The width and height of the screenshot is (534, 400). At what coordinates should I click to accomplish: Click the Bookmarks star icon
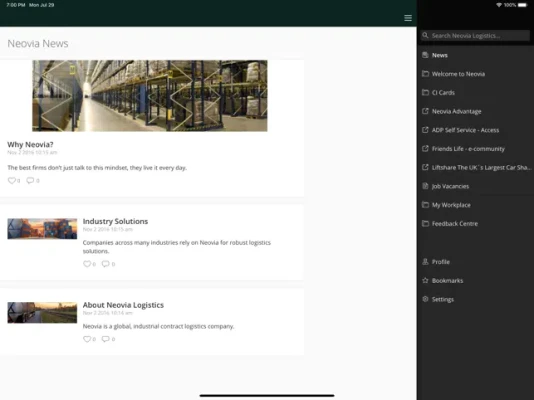pos(425,280)
